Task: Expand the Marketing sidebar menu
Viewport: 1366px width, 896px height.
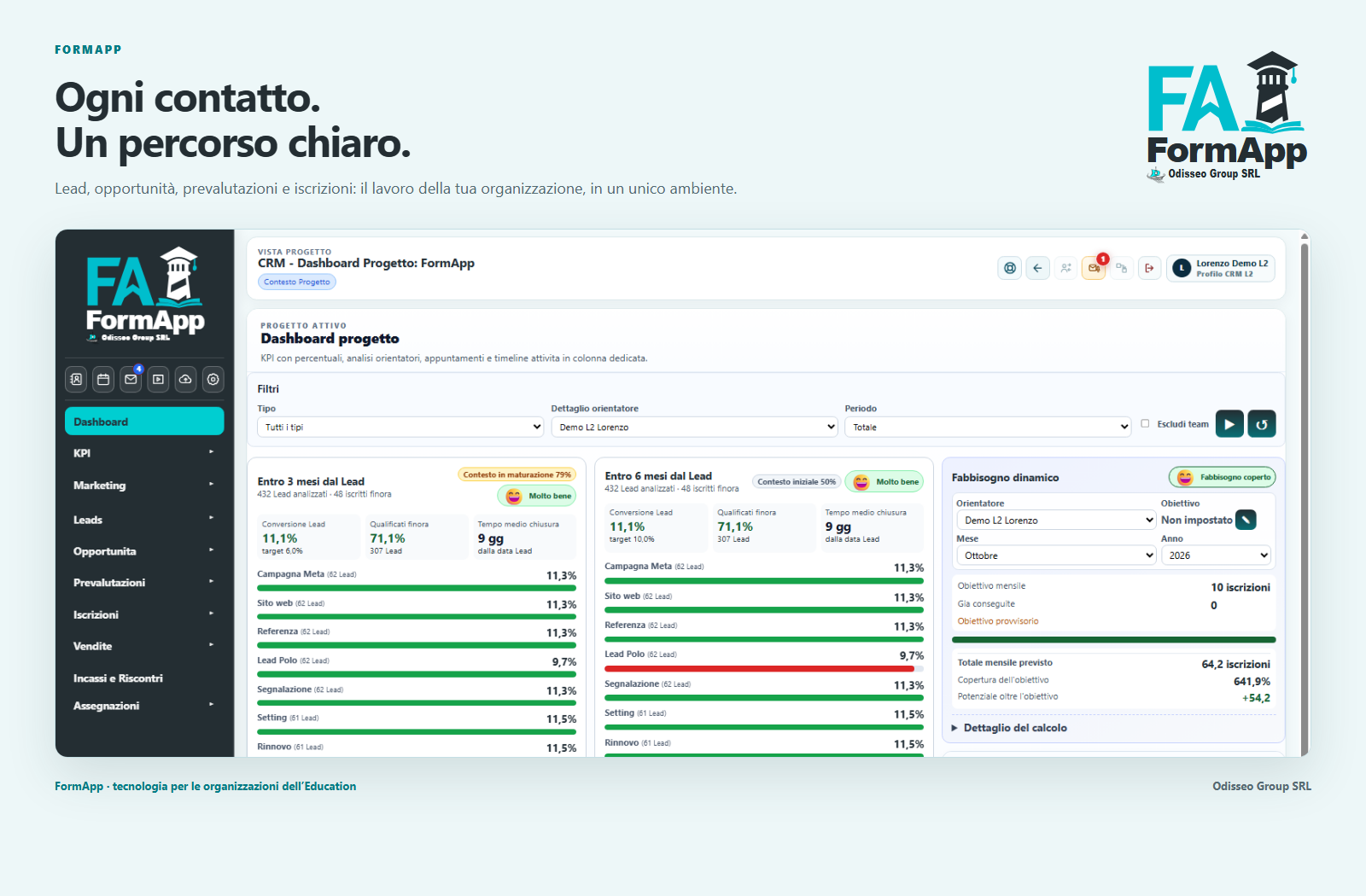Action: [x=144, y=486]
